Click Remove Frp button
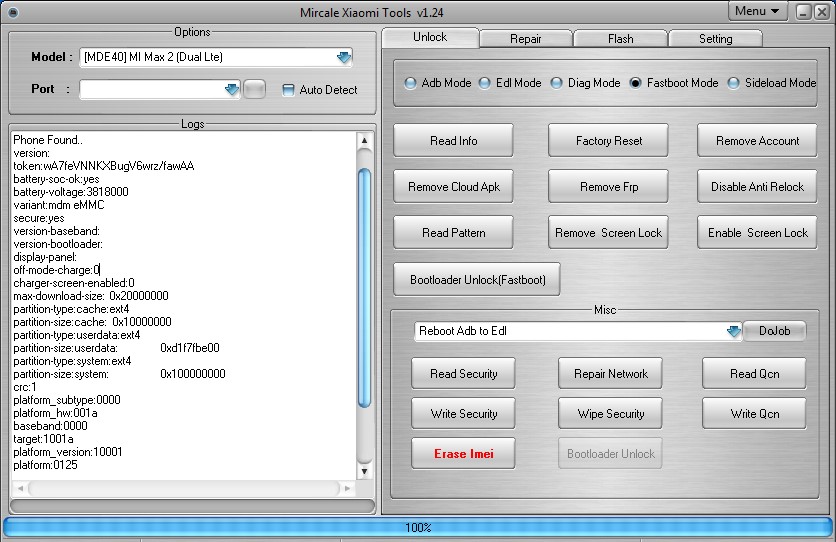The image size is (836, 542). tap(608, 187)
